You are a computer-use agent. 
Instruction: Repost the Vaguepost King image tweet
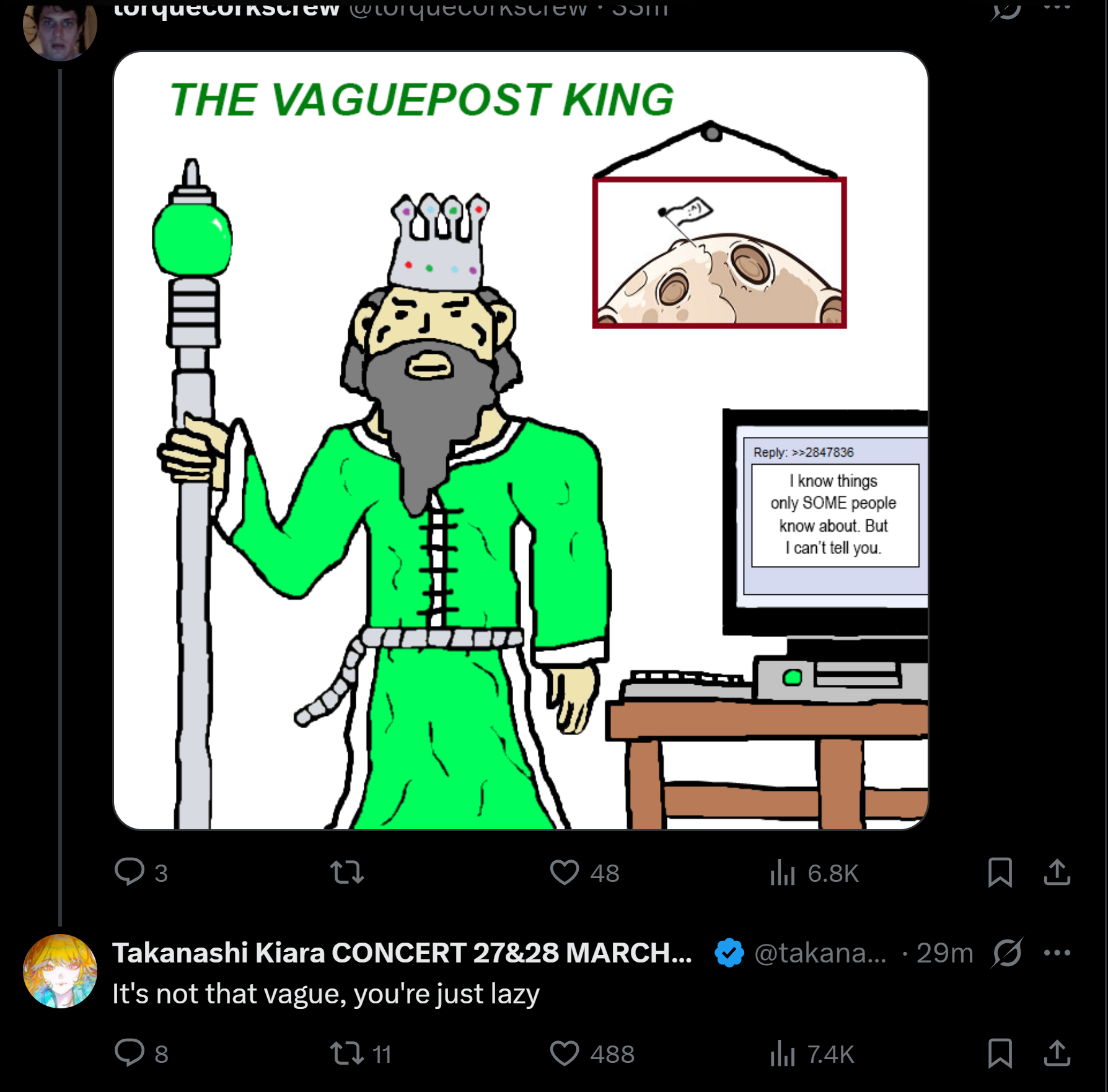click(x=347, y=873)
